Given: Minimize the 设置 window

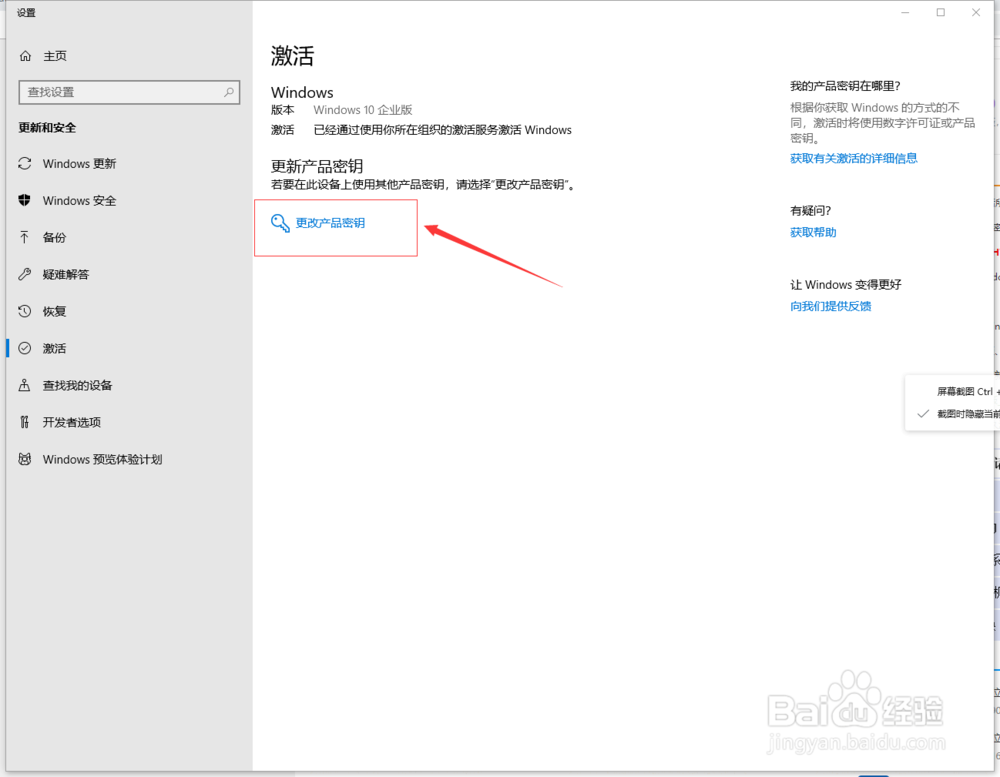Looking at the screenshot, I should pyautogui.click(x=905, y=12).
